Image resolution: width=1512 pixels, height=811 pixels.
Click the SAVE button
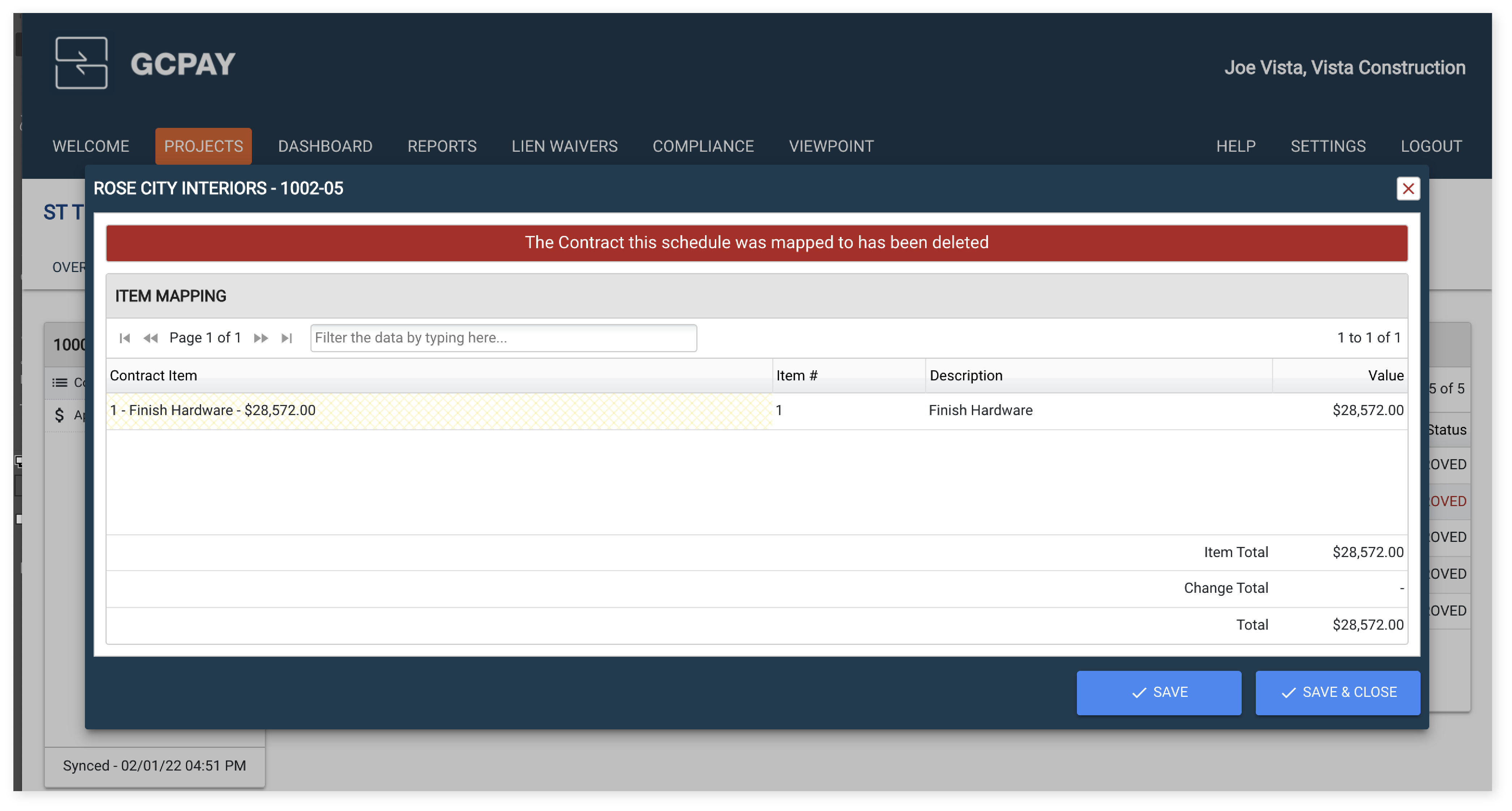(1158, 693)
